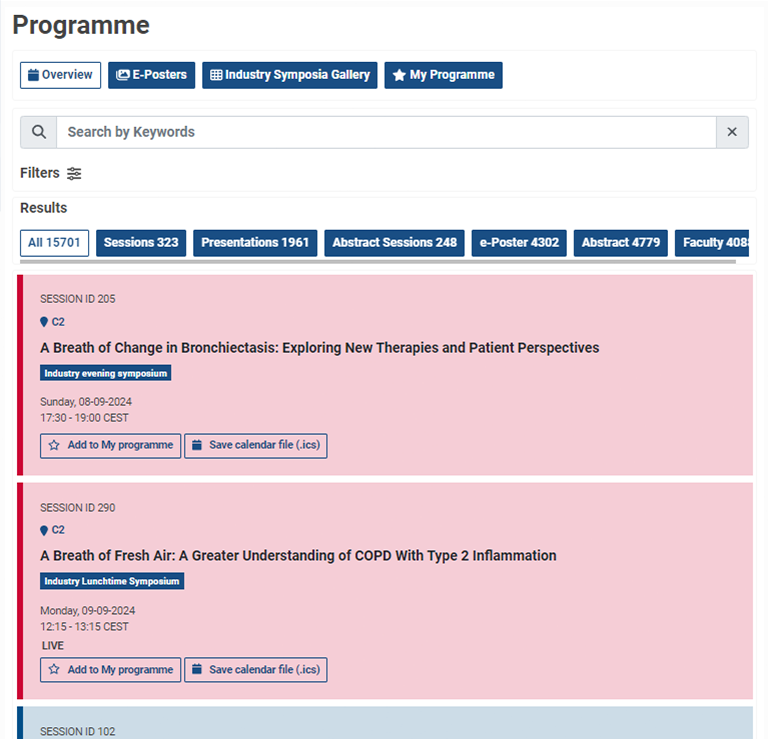Expand the Filters section
Viewport: 768px width, 739px height.
40,173
